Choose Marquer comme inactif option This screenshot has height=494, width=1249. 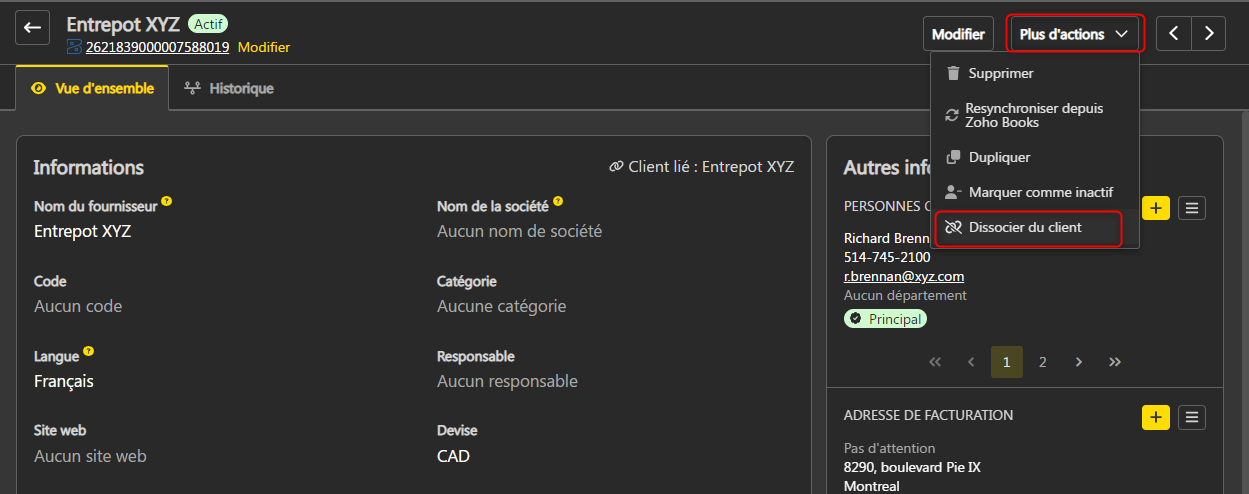(1039, 192)
